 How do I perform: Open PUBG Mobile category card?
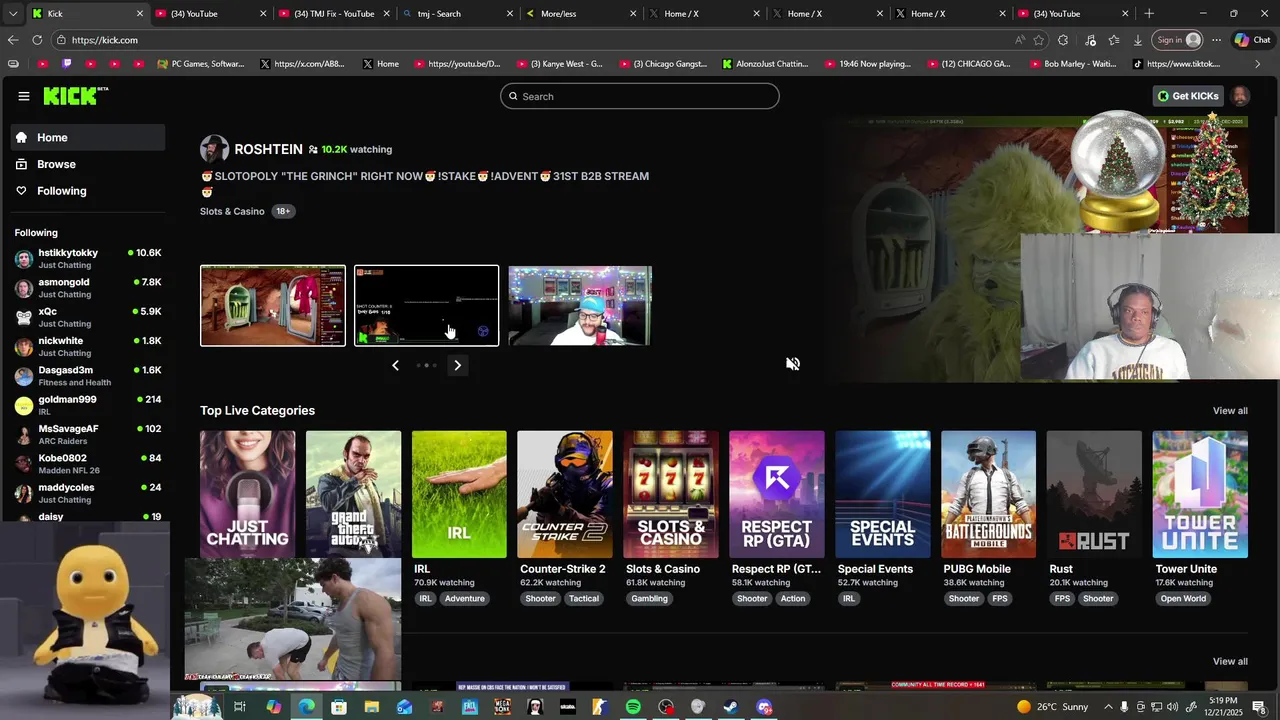pos(989,494)
